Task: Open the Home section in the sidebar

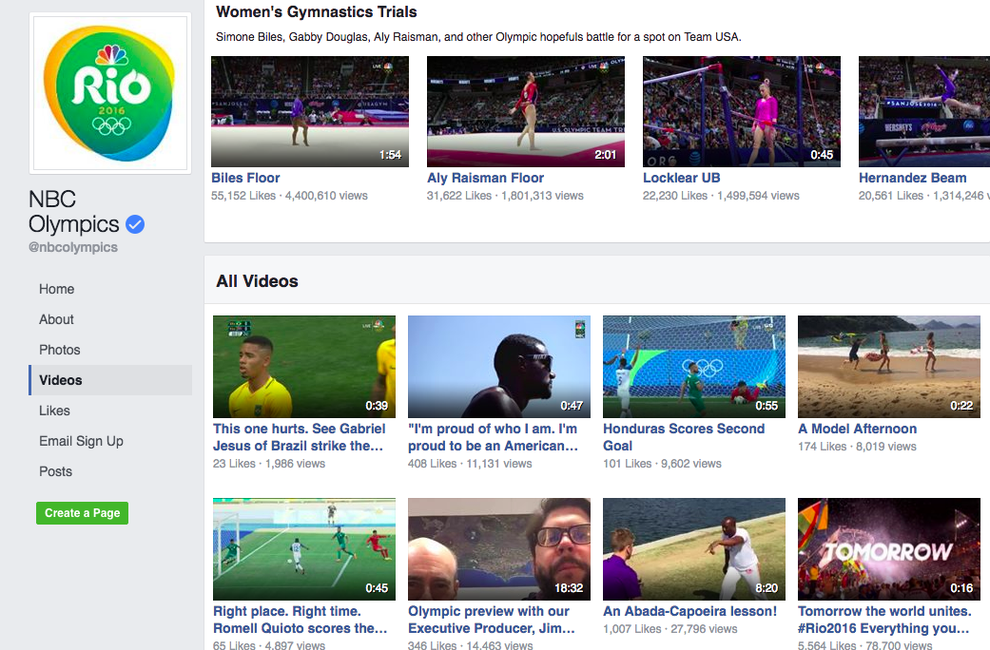Action: (57, 289)
